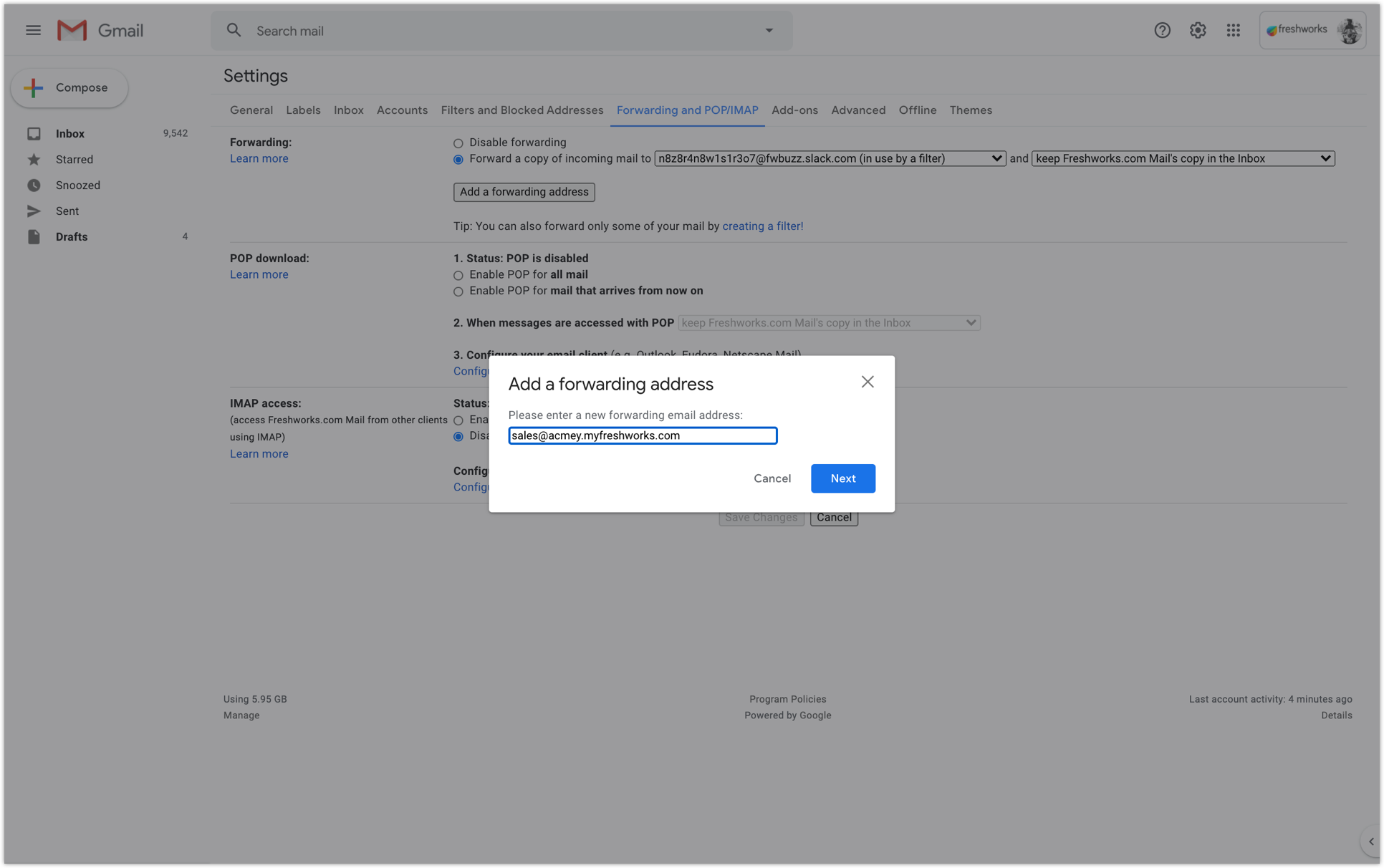Expand the forwarding address dropdown
1384x868 pixels.
pos(830,159)
